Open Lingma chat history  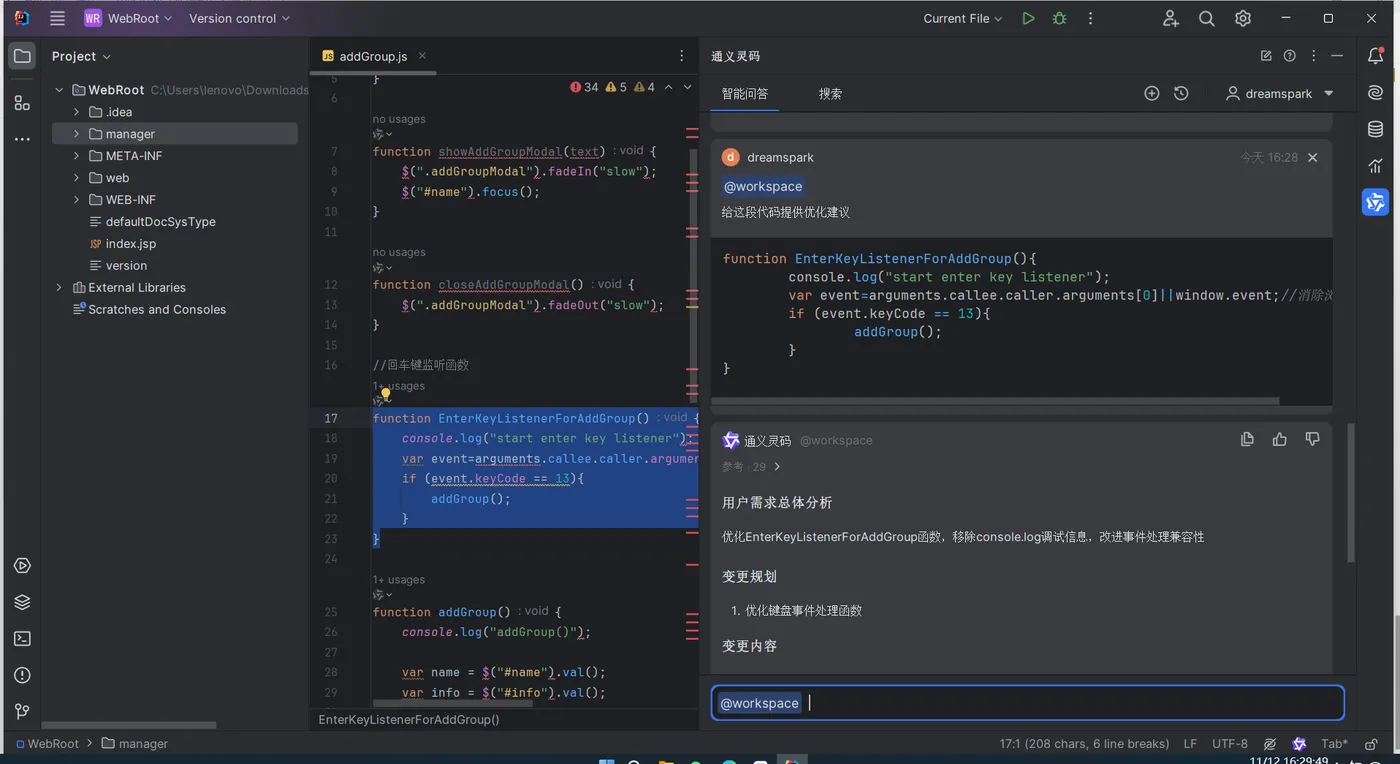click(x=1181, y=93)
